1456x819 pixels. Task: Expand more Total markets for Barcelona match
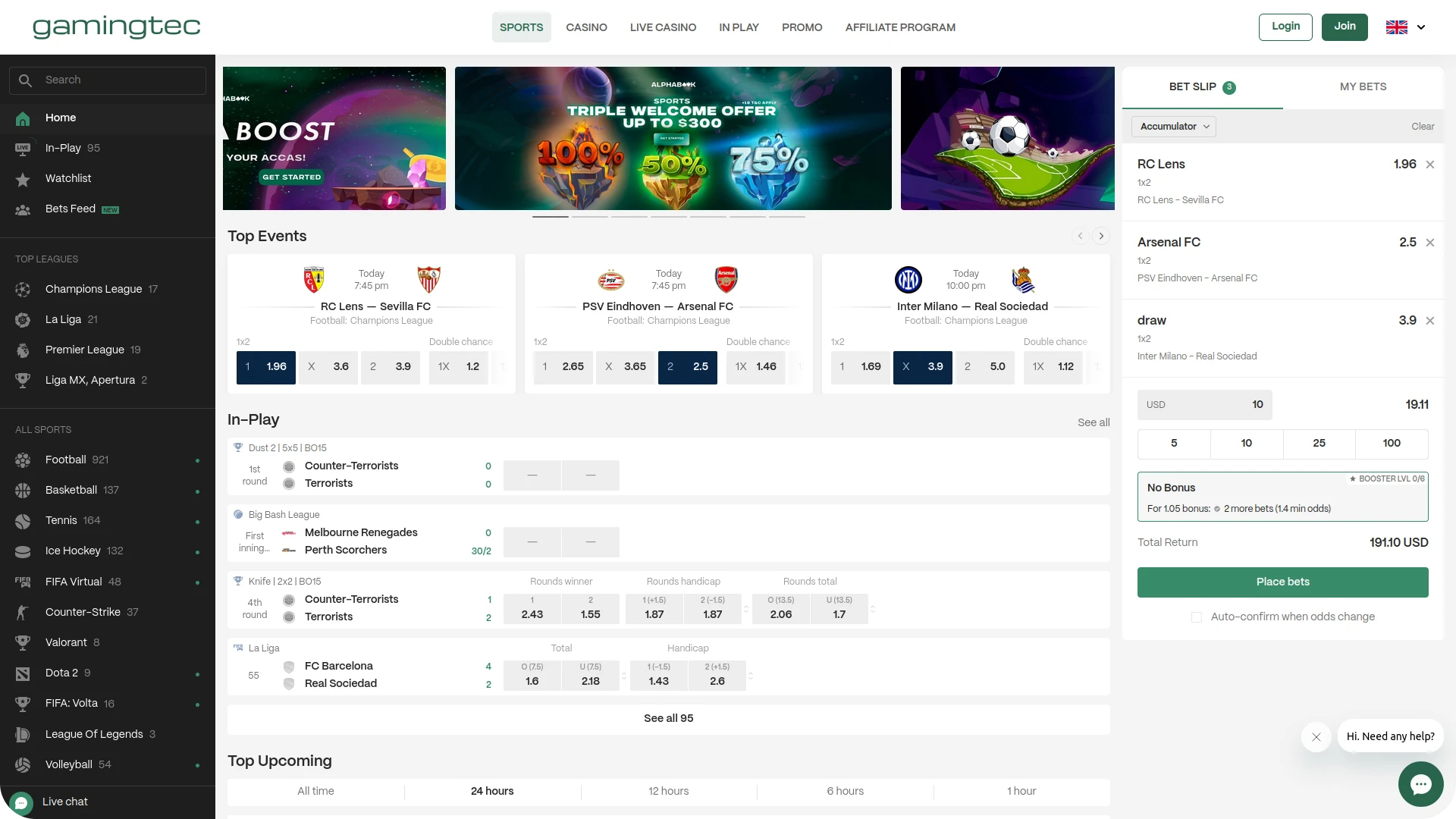point(624,675)
